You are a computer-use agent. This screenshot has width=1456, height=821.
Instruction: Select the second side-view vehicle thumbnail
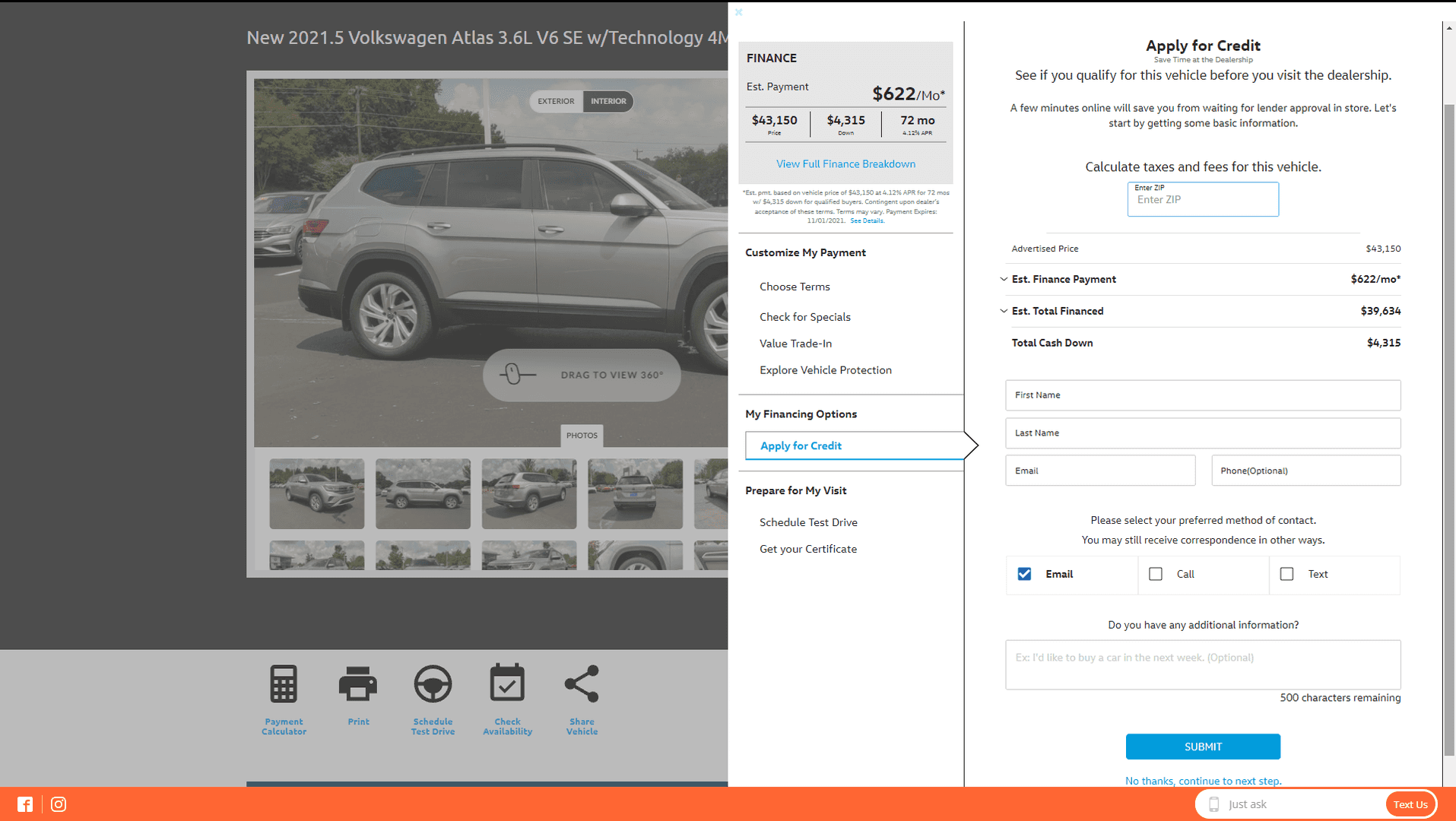pos(423,493)
